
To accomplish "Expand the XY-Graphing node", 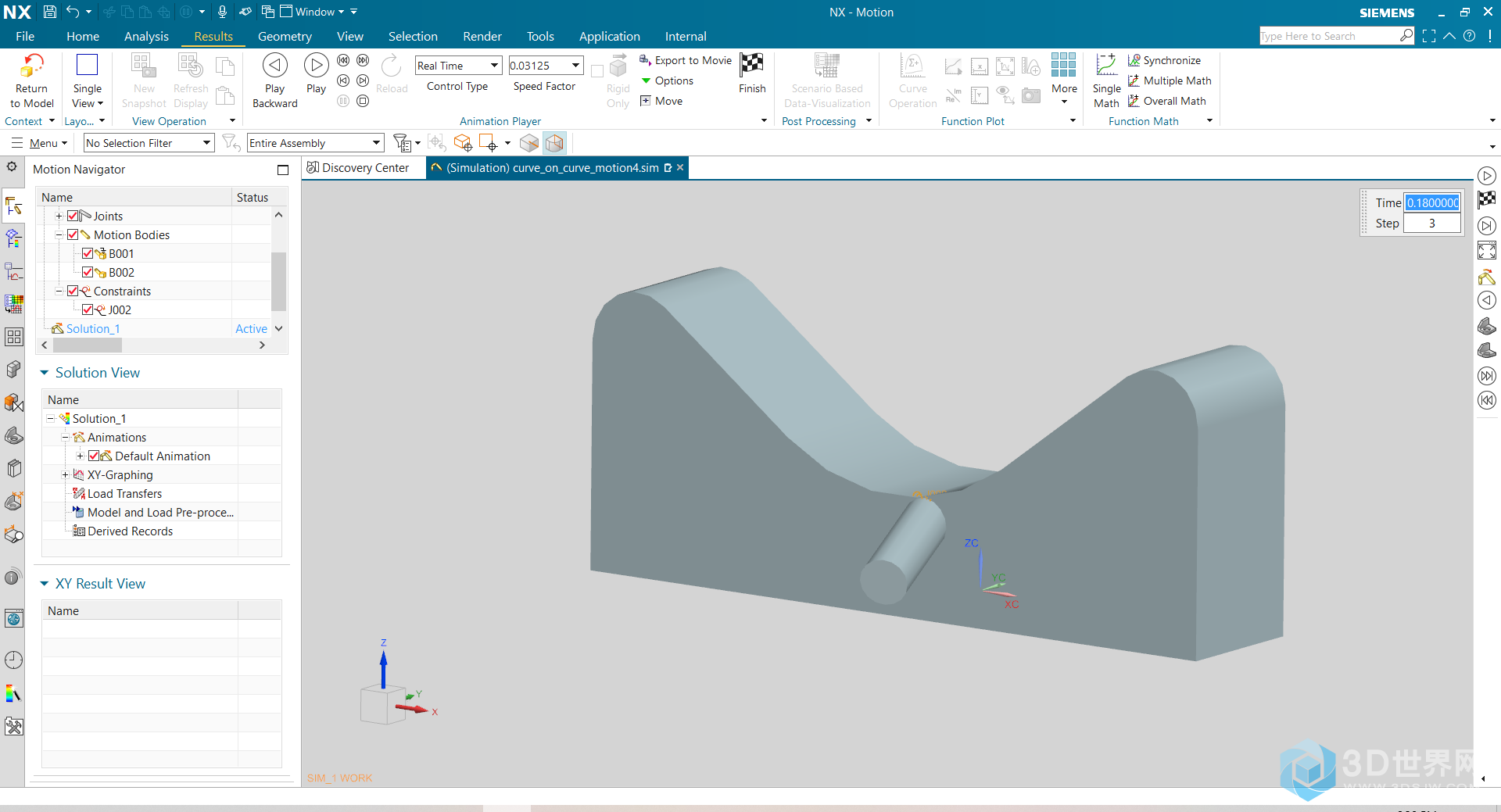I will point(66,474).
